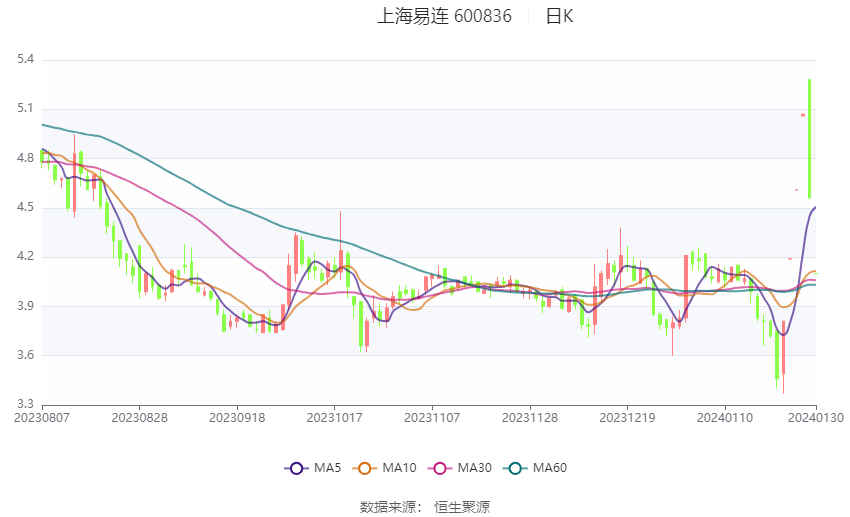Click the 20231128 date axis label

[x=530, y=418]
